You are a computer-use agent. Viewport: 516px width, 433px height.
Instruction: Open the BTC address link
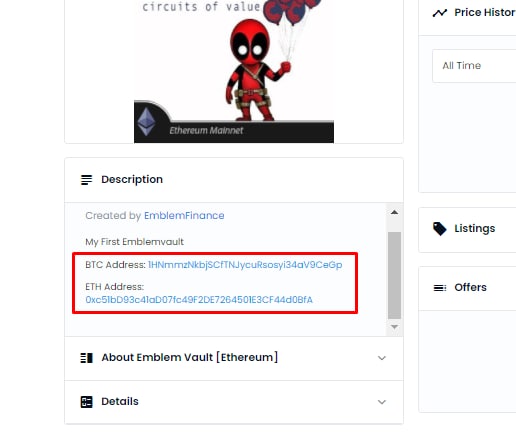(245, 265)
